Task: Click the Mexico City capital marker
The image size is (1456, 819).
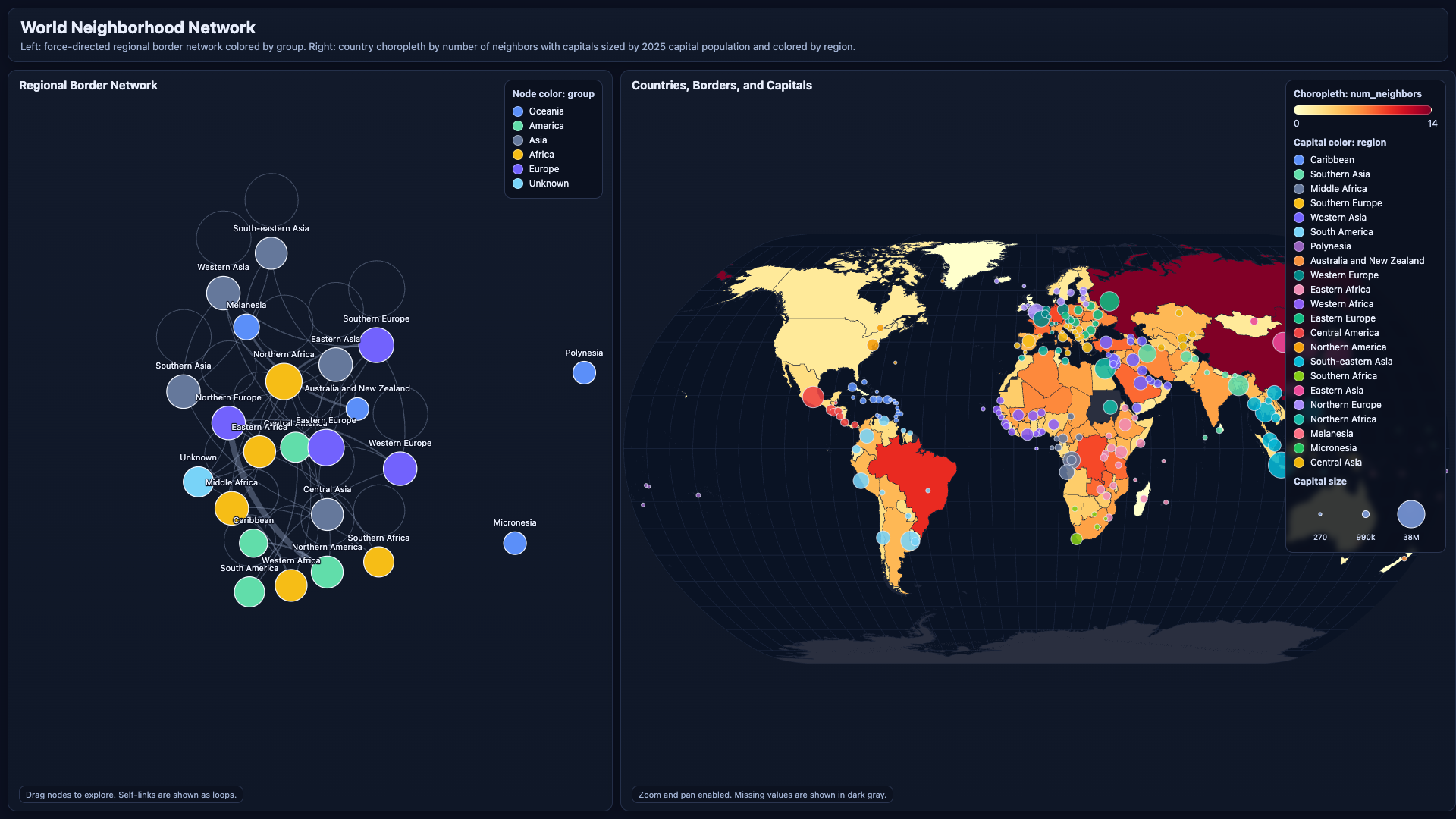Action: [x=813, y=397]
